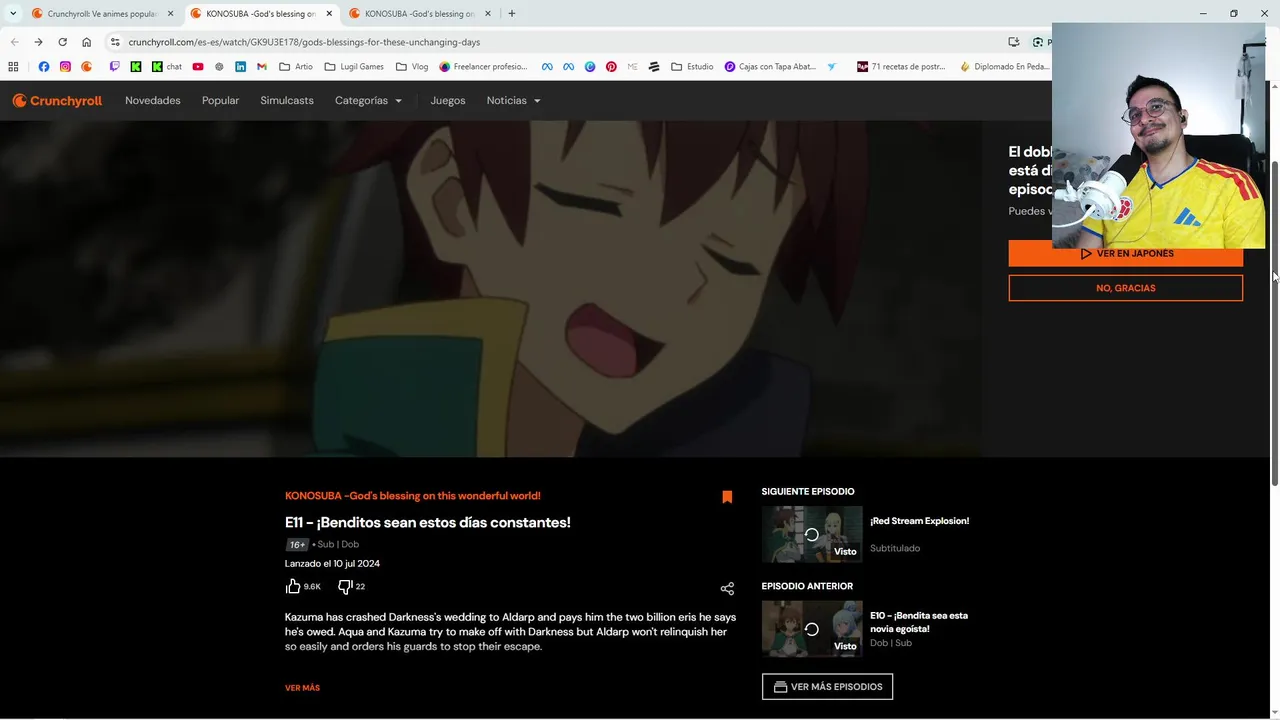
Task: Click the share icon below the episode title
Action: coord(727,589)
